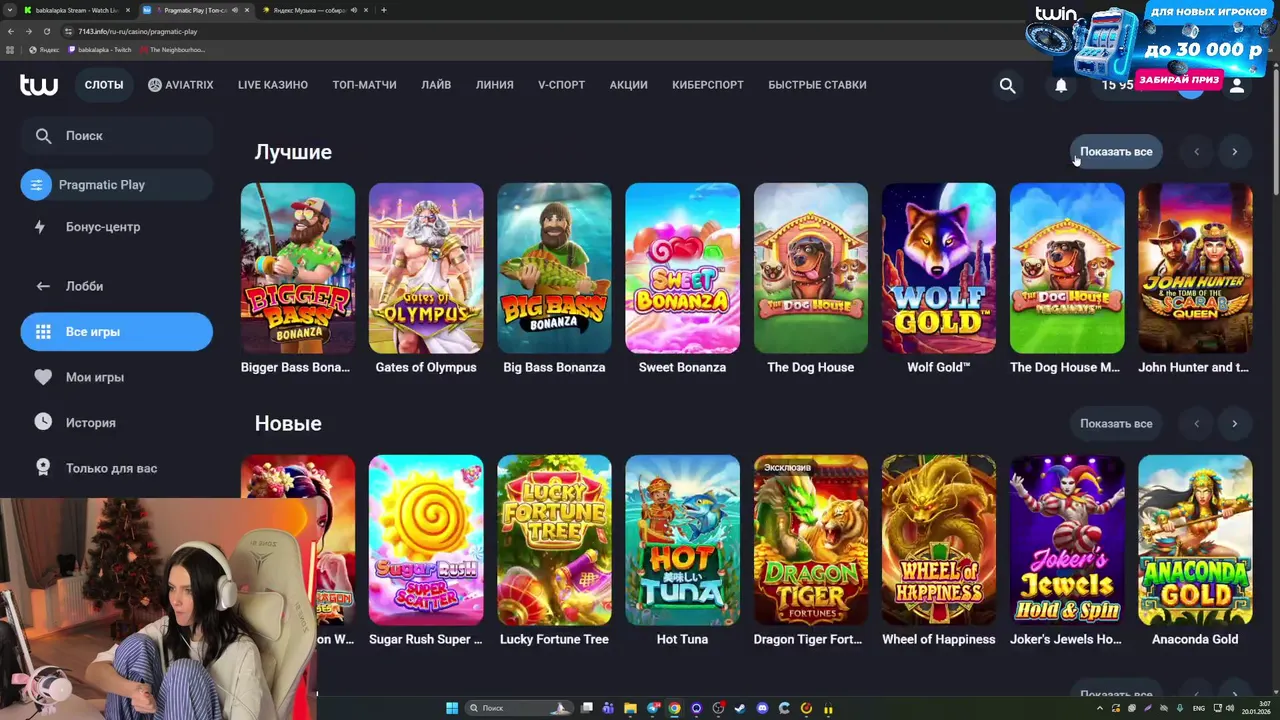
Task: Open the user profile icon
Action: pos(1237,85)
